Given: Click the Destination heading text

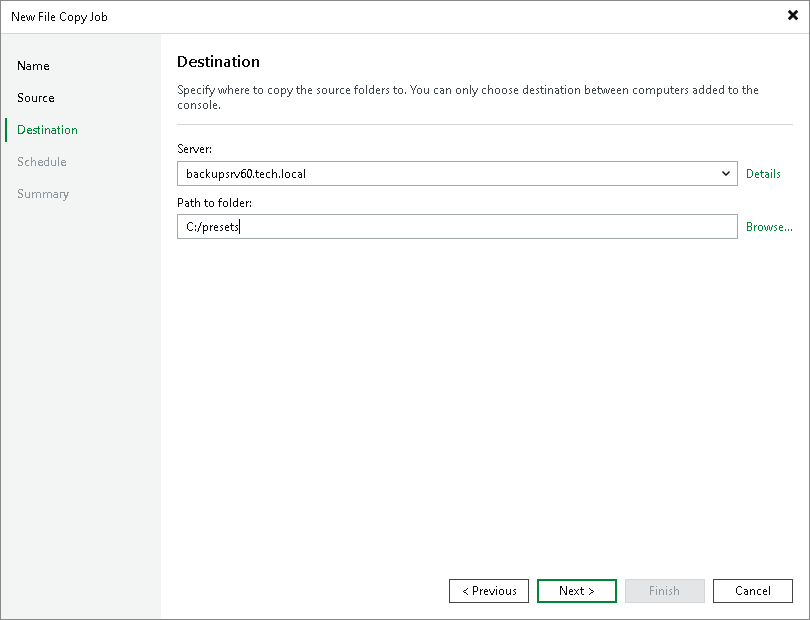Looking at the screenshot, I should tap(219, 61).
